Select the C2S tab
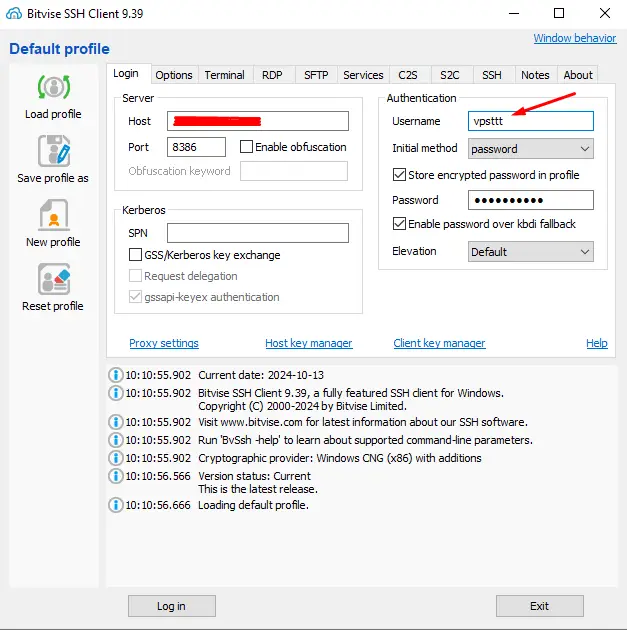The width and height of the screenshot is (627, 630). click(408, 75)
